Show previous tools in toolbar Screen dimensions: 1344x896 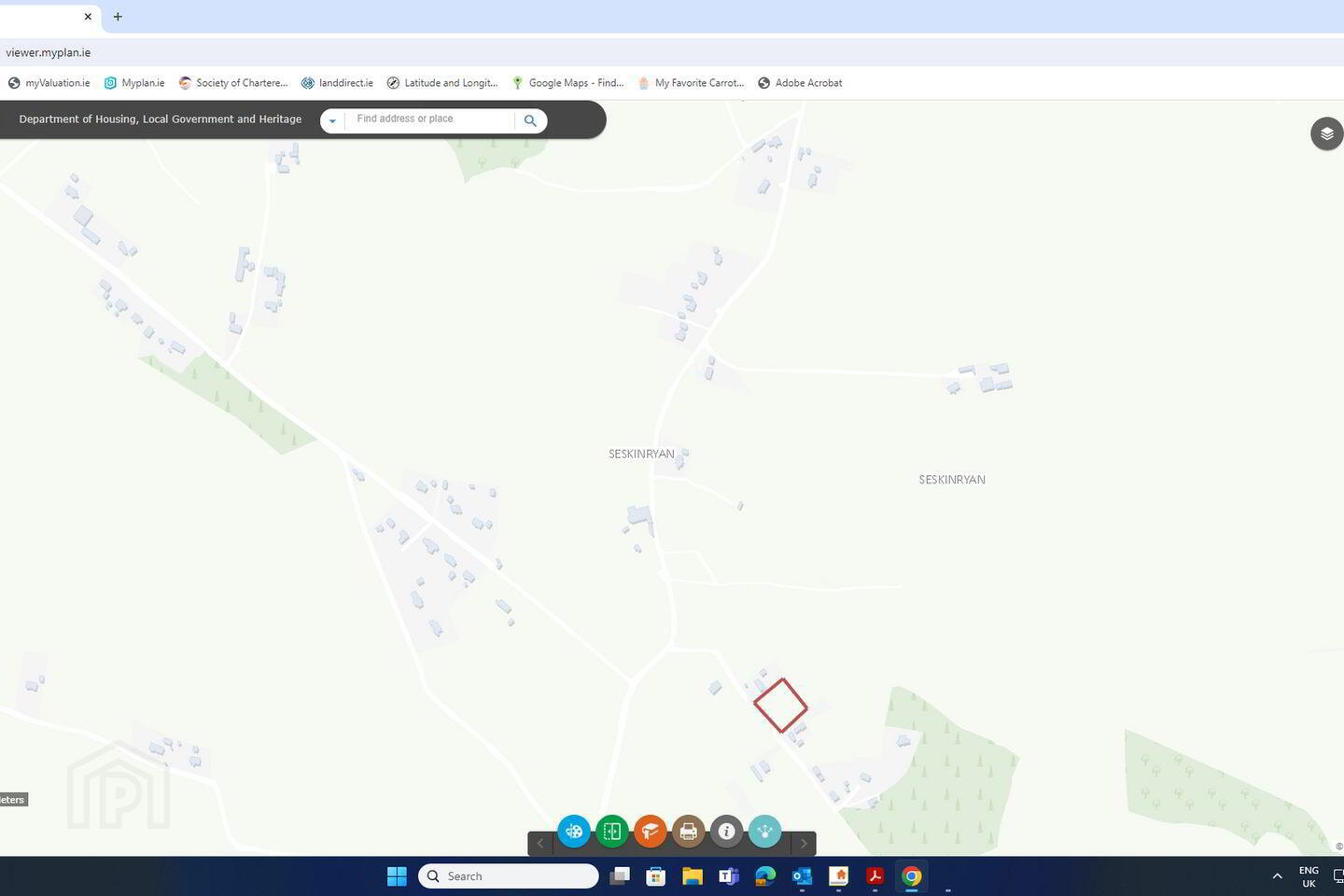point(539,844)
